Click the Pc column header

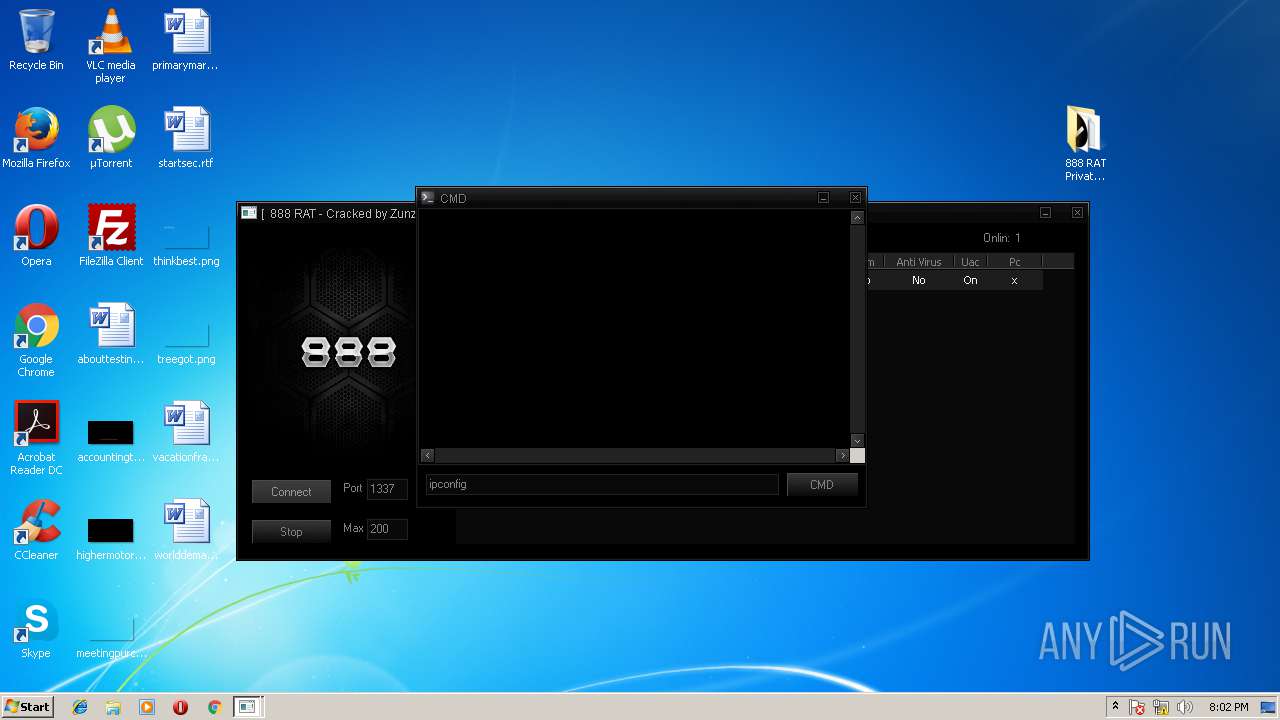tap(1015, 262)
